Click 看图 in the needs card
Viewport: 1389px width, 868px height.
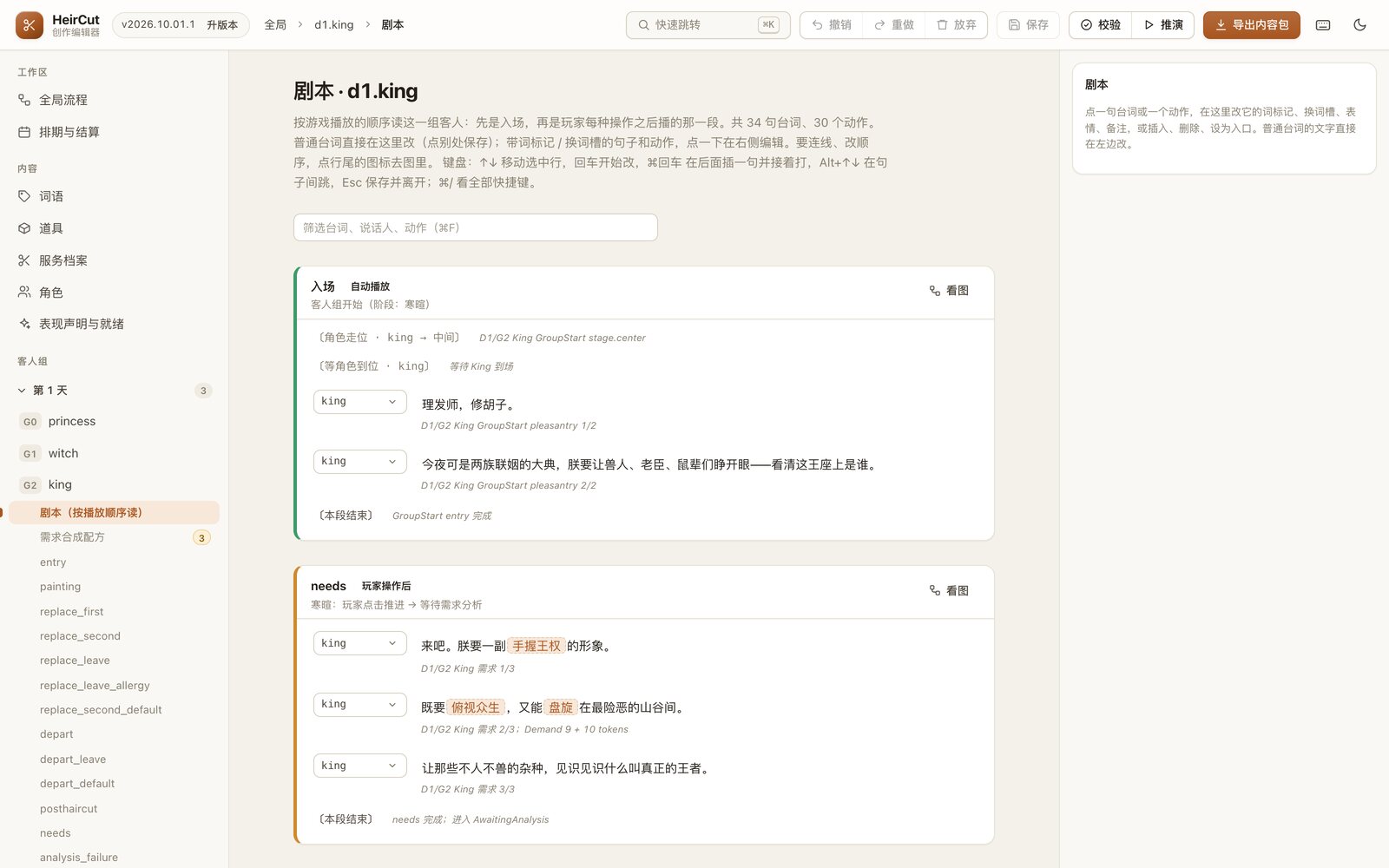click(949, 590)
